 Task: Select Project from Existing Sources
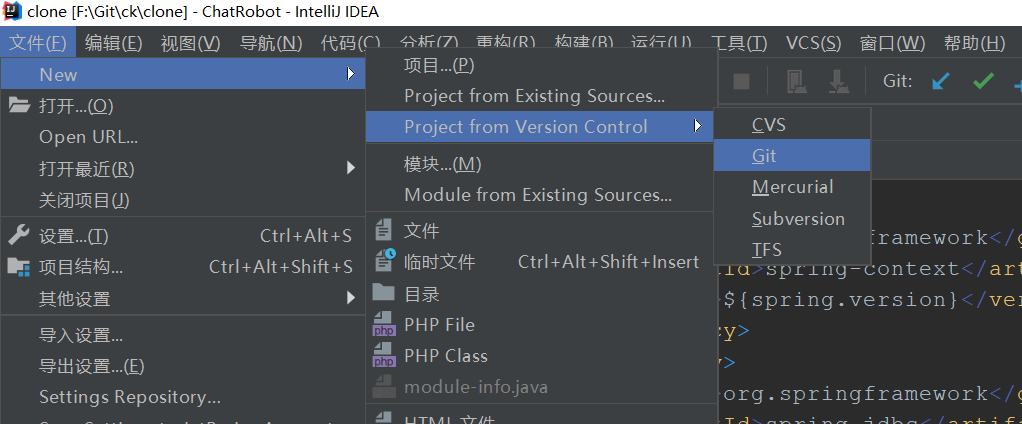coord(534,96)
